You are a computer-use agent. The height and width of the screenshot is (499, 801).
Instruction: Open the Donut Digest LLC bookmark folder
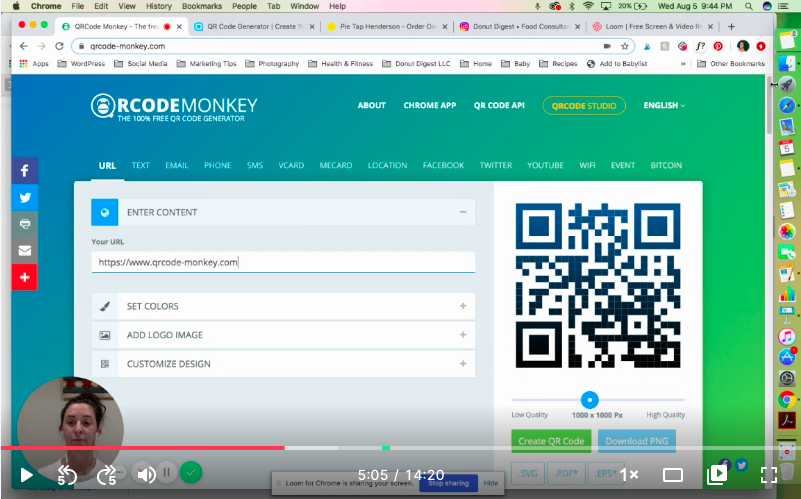tap(416, 63)
